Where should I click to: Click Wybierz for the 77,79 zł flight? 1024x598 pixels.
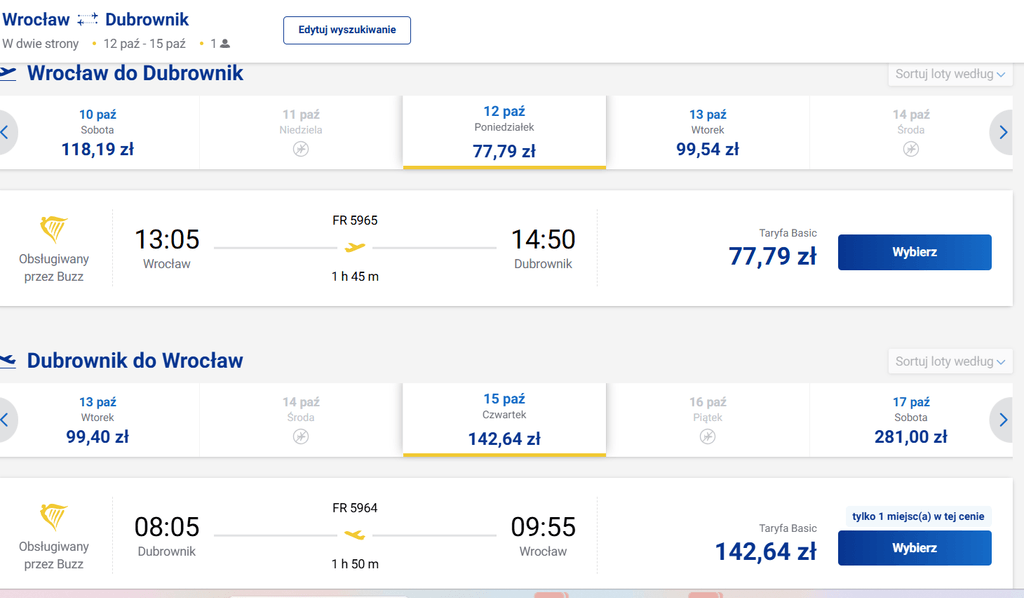tap(914, 252)
